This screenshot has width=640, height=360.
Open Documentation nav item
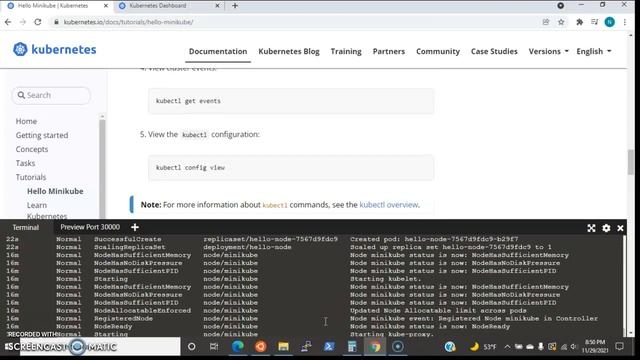pyautogui.click(x=218, y=51)
